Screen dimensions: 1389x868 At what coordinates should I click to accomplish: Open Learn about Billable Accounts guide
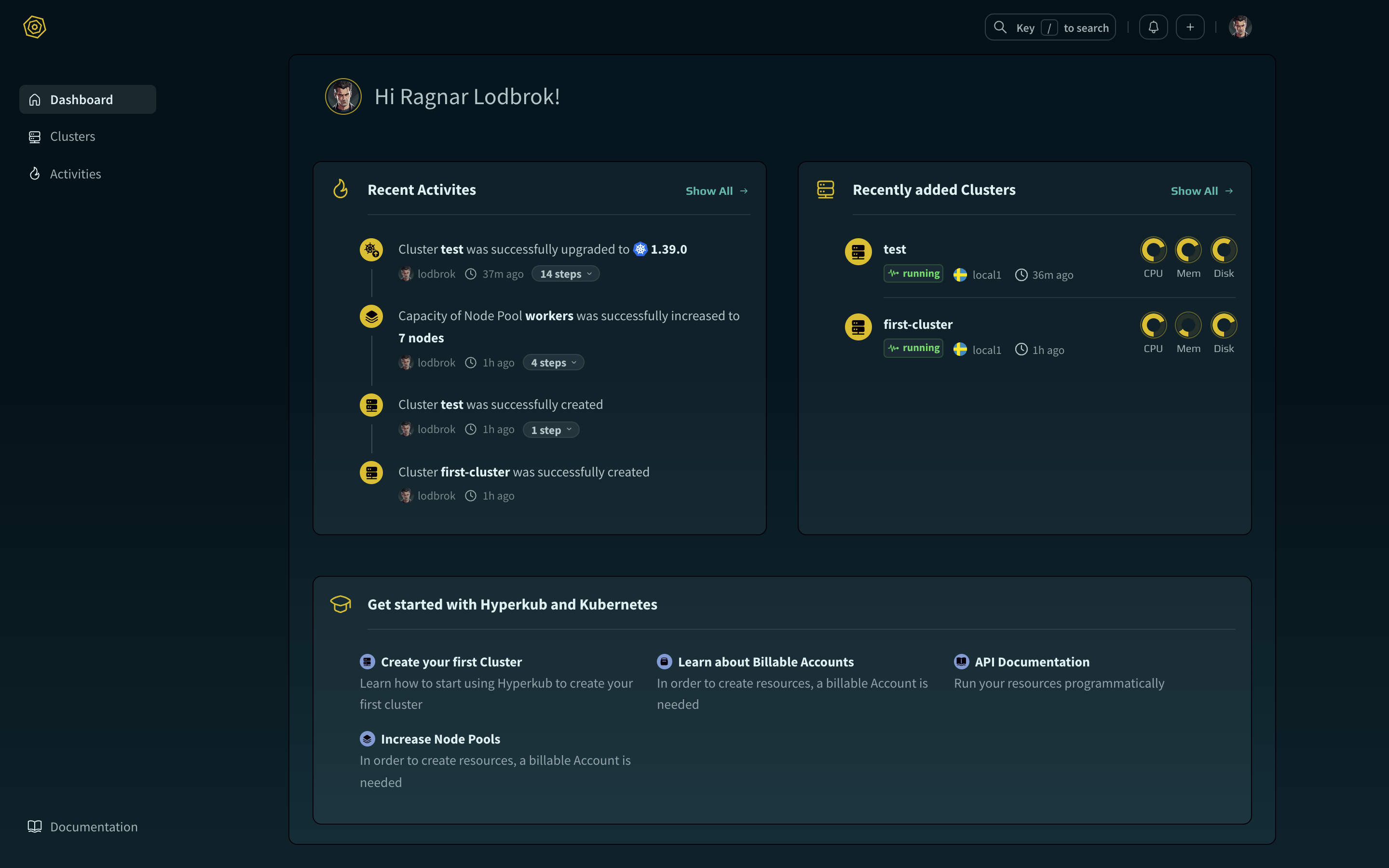pos(766,661)
